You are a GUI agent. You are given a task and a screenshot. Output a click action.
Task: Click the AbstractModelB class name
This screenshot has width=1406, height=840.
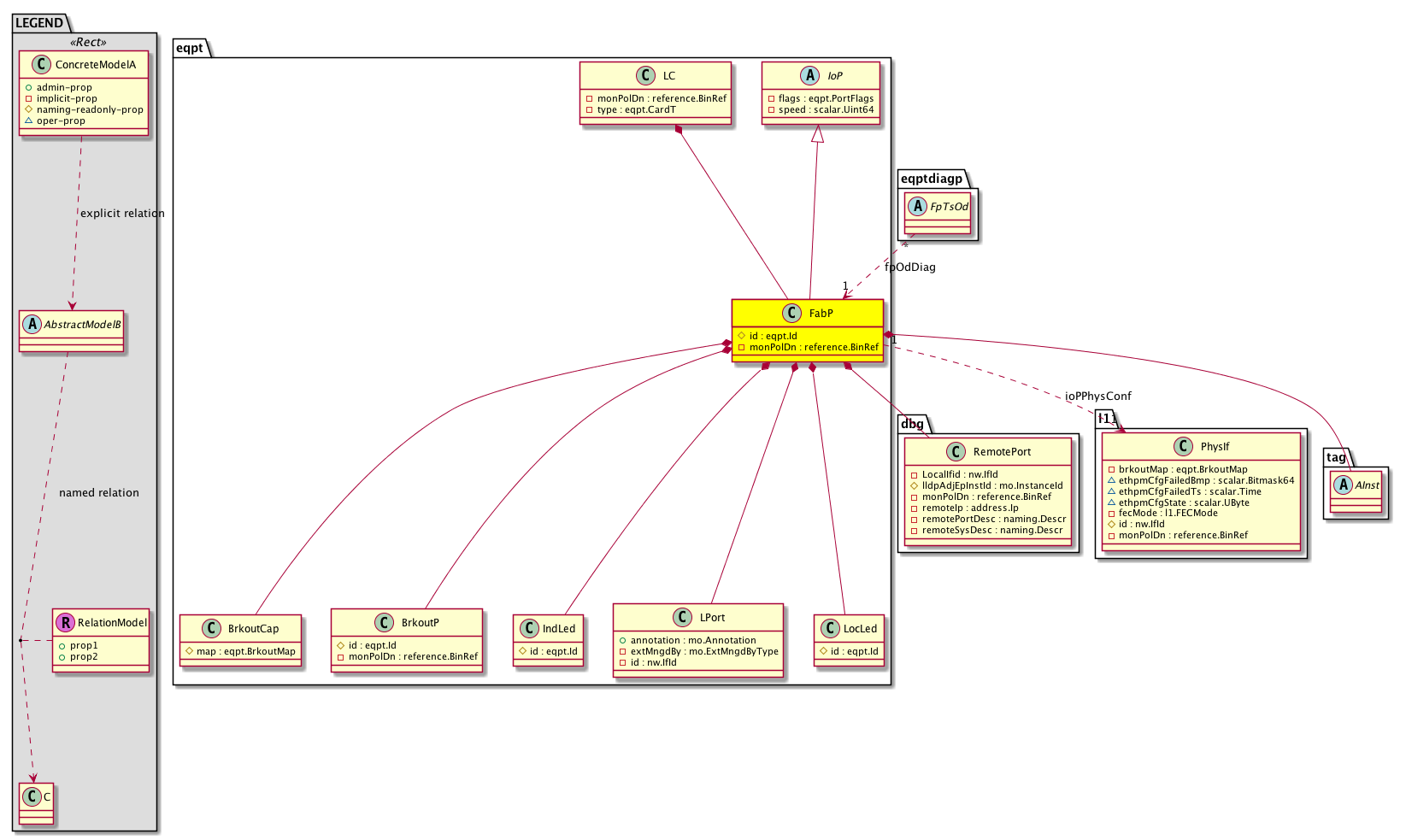click(83, 325)
